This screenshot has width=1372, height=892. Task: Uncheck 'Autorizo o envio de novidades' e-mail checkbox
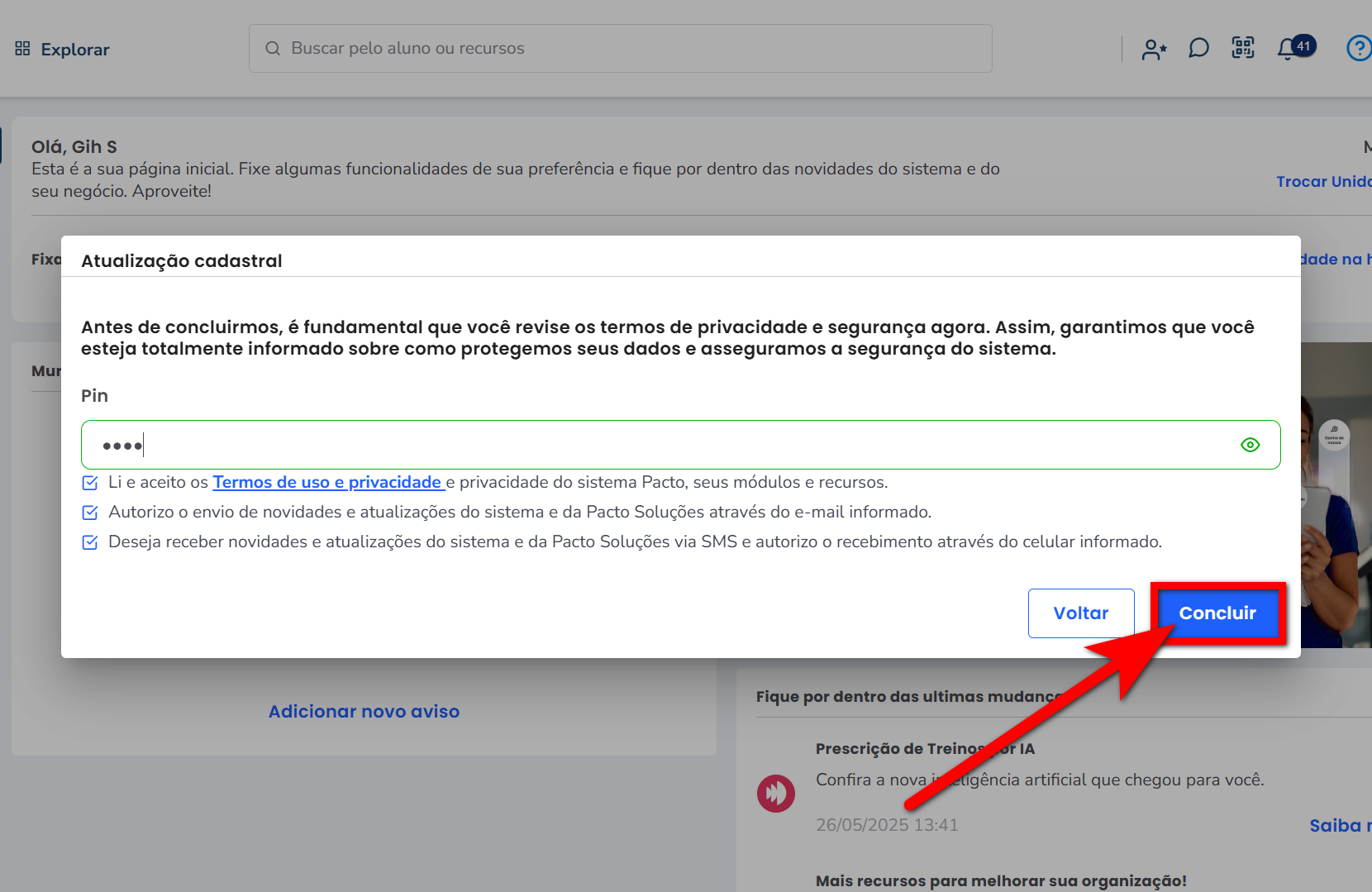[x=90, y=513]
